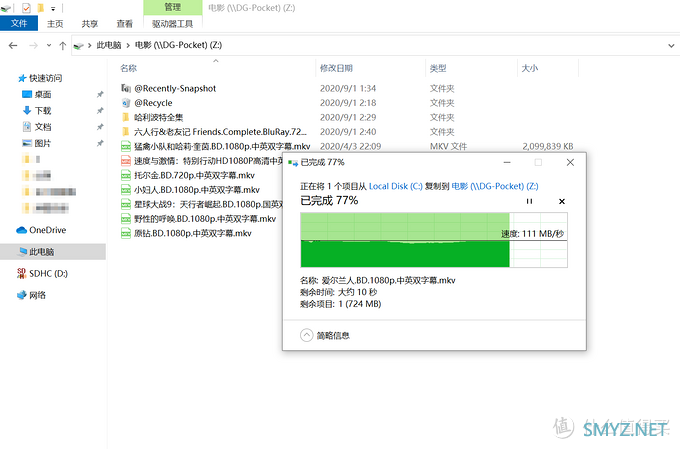Select the 速度与激情：特别行动 video file
This screenshot has width=680, height=449.
tap(208, 161)
